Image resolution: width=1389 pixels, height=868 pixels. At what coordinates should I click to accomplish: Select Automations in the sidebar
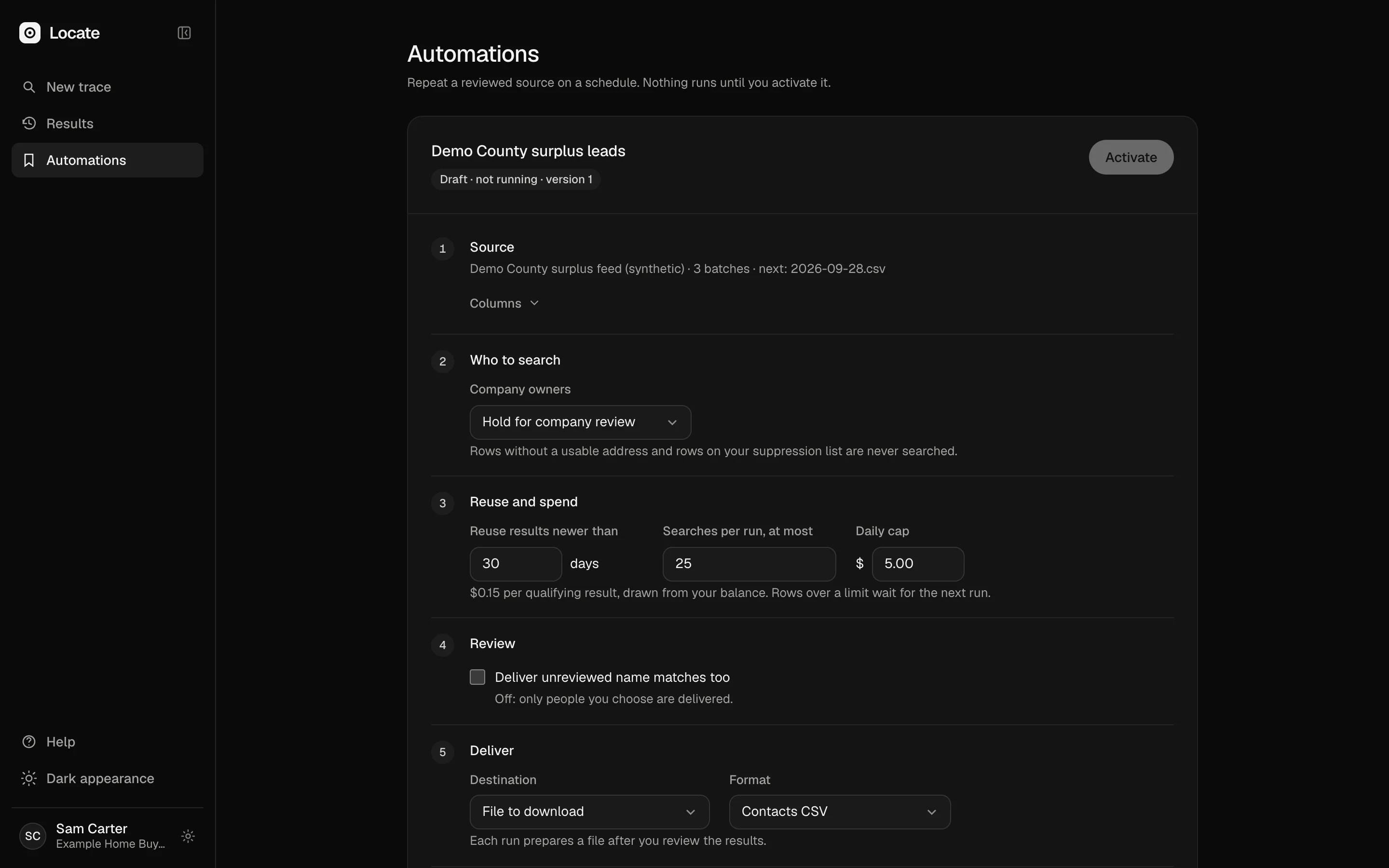point(108,160)
